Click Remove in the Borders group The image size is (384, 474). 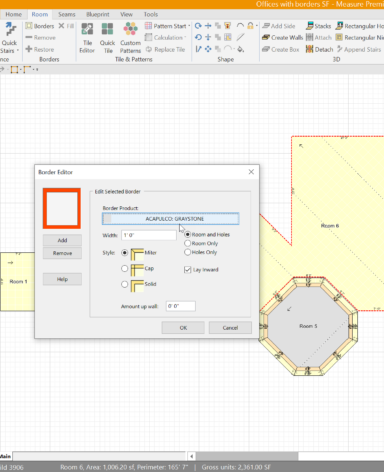(41, 38)
